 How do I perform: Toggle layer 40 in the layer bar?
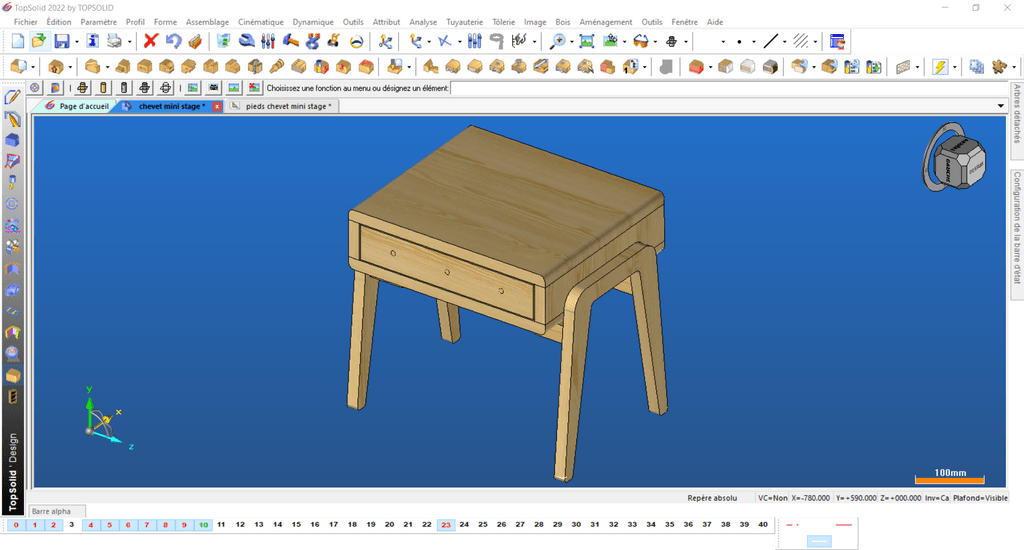pyautogui.click(x=763, y=525)
